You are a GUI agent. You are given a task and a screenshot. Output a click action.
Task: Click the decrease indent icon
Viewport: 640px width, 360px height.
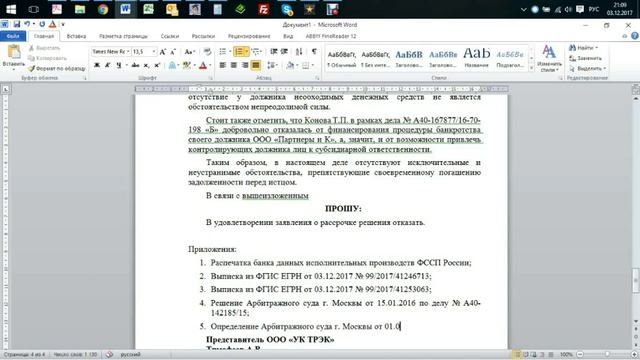274,51
